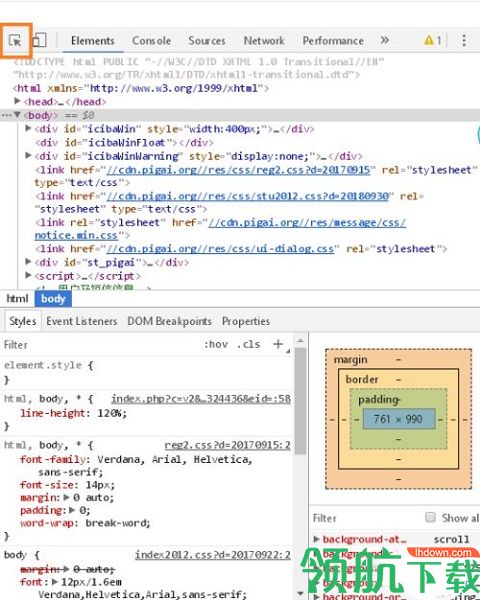Select body in the breadcrumb bar
This screenshot has width=480, height=600.
tap(53, 298)
